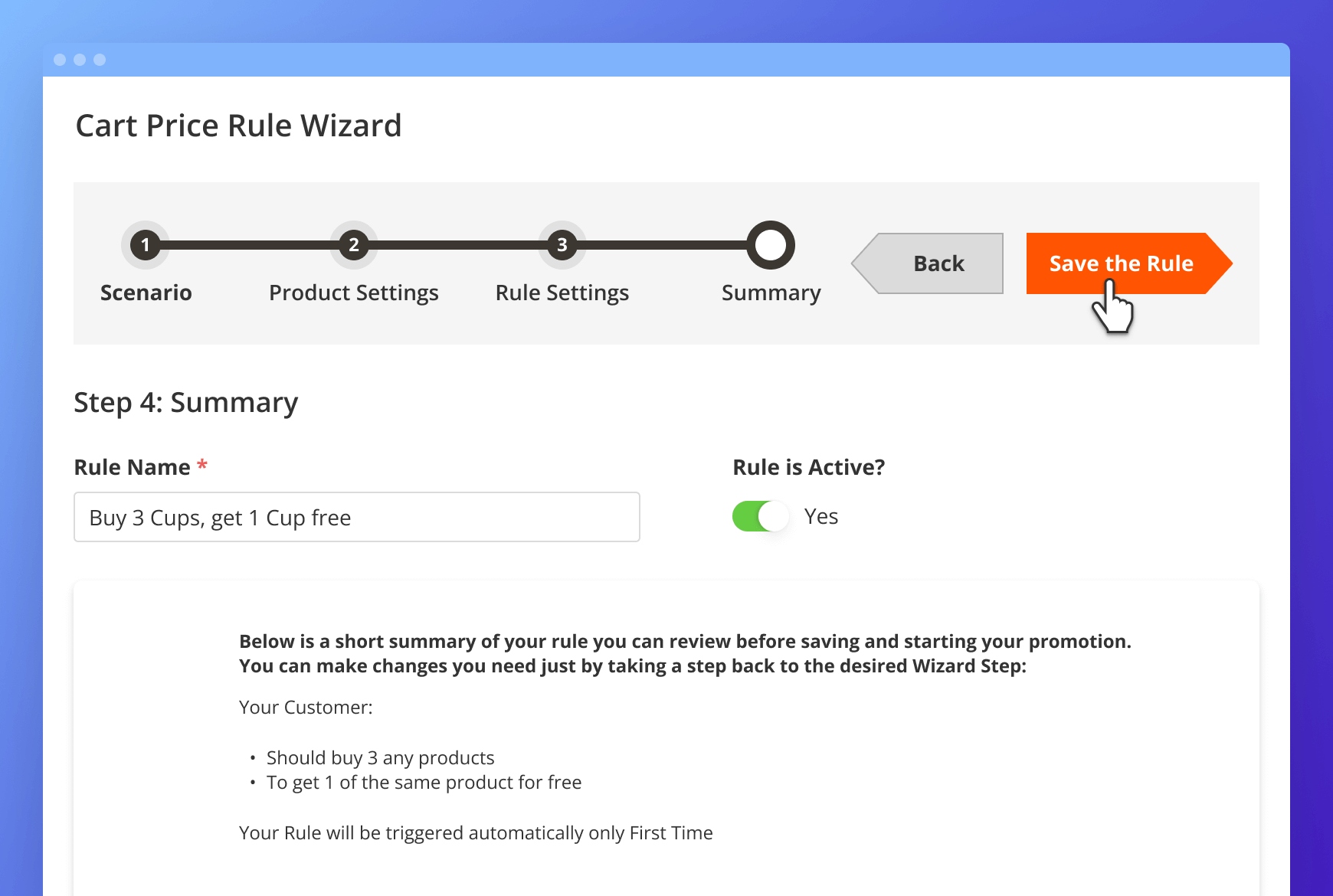Click the hollow Summary step circle
1333x896 pixels.
click(x=771, y=245)
